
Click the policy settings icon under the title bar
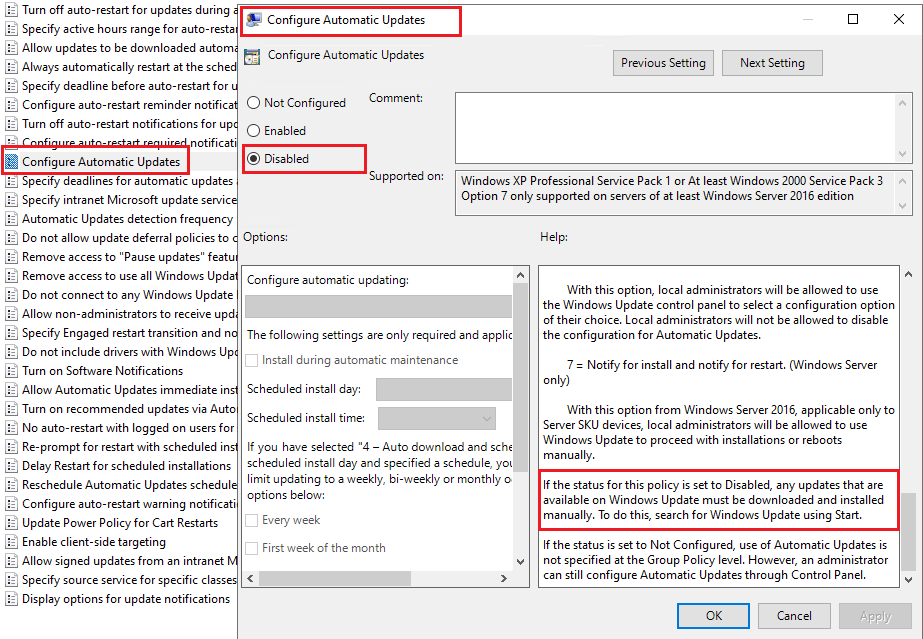[x=253, y=56]
